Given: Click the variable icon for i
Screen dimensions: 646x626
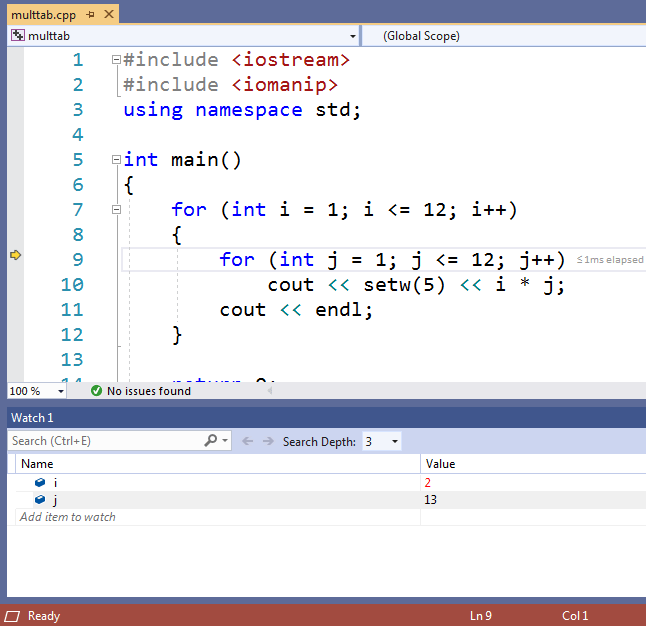Looking at the screenshot, I should point(40,482).
